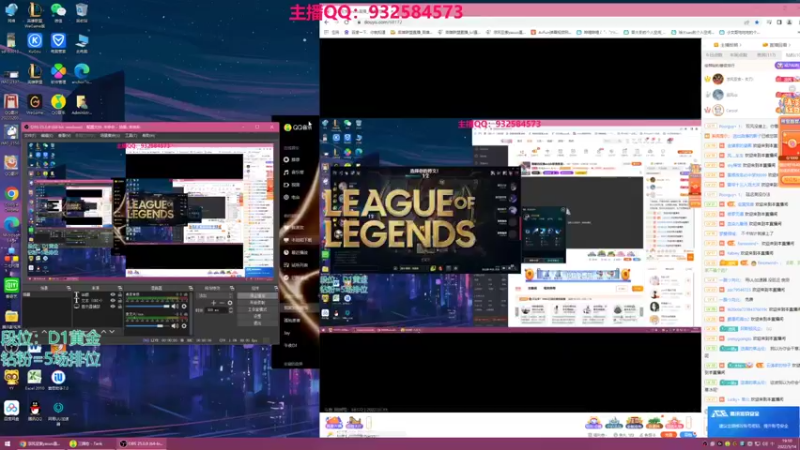This screenshot has height=450, width=800.
Task: Click Exit button in OBS Controls
Action: (257, 323)
